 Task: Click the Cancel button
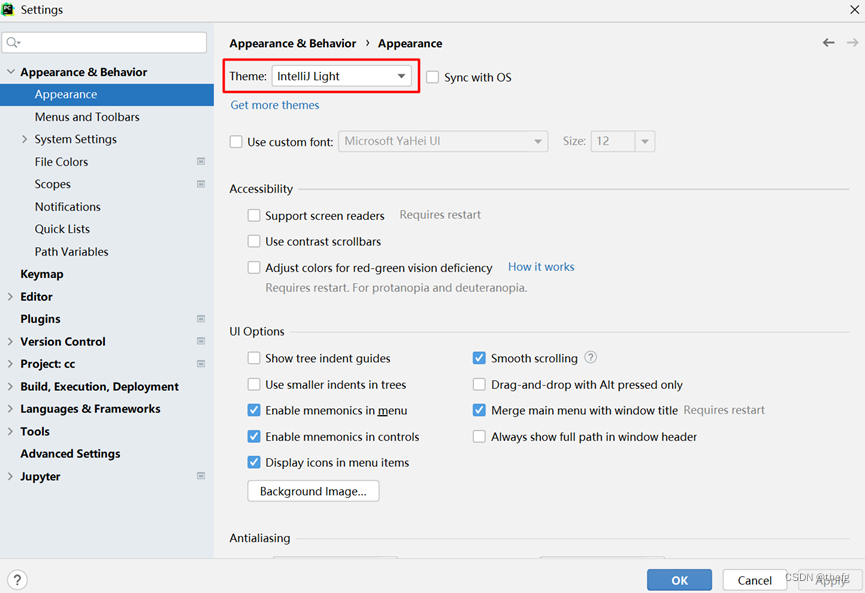click(754, 580)
